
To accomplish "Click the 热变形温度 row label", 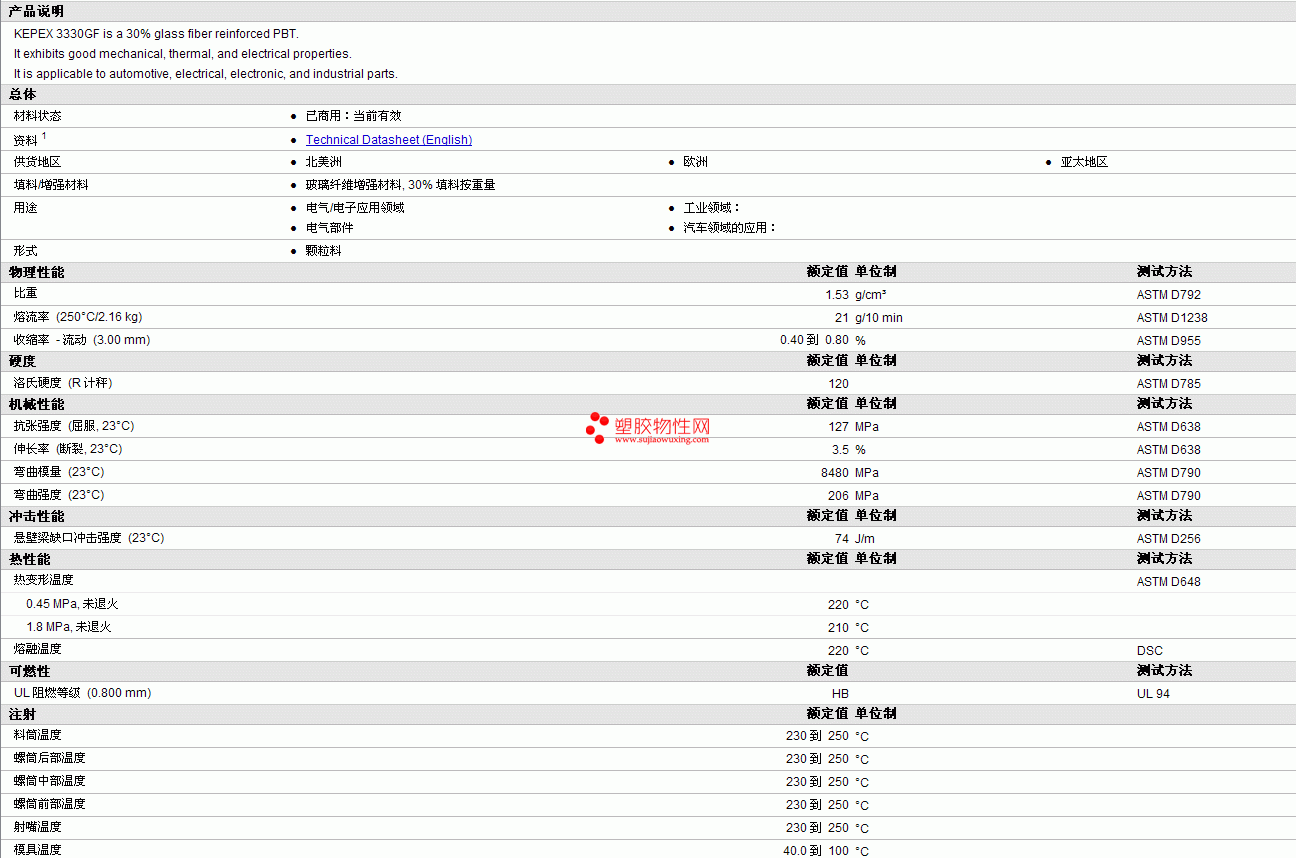I will (x=43, y=580).
